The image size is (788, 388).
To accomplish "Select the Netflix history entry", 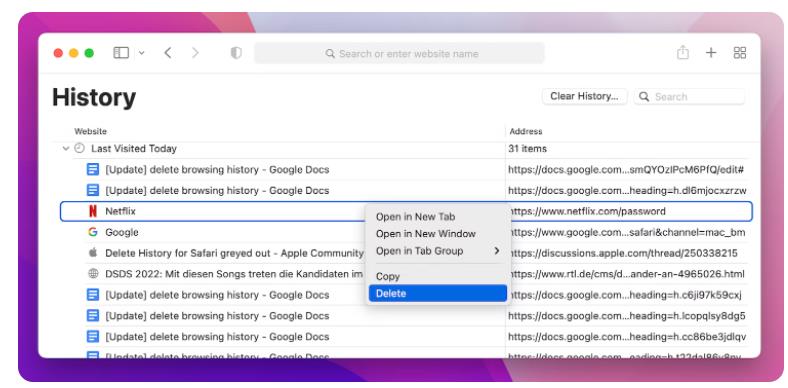I will 406,212.
